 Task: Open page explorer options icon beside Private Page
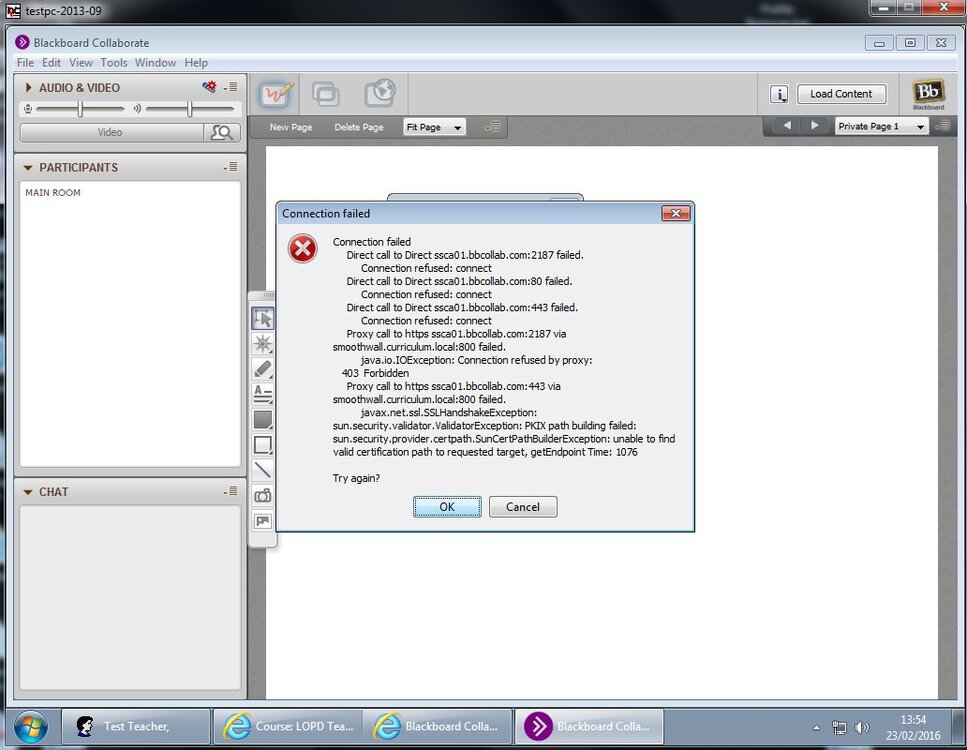[942, 126]
